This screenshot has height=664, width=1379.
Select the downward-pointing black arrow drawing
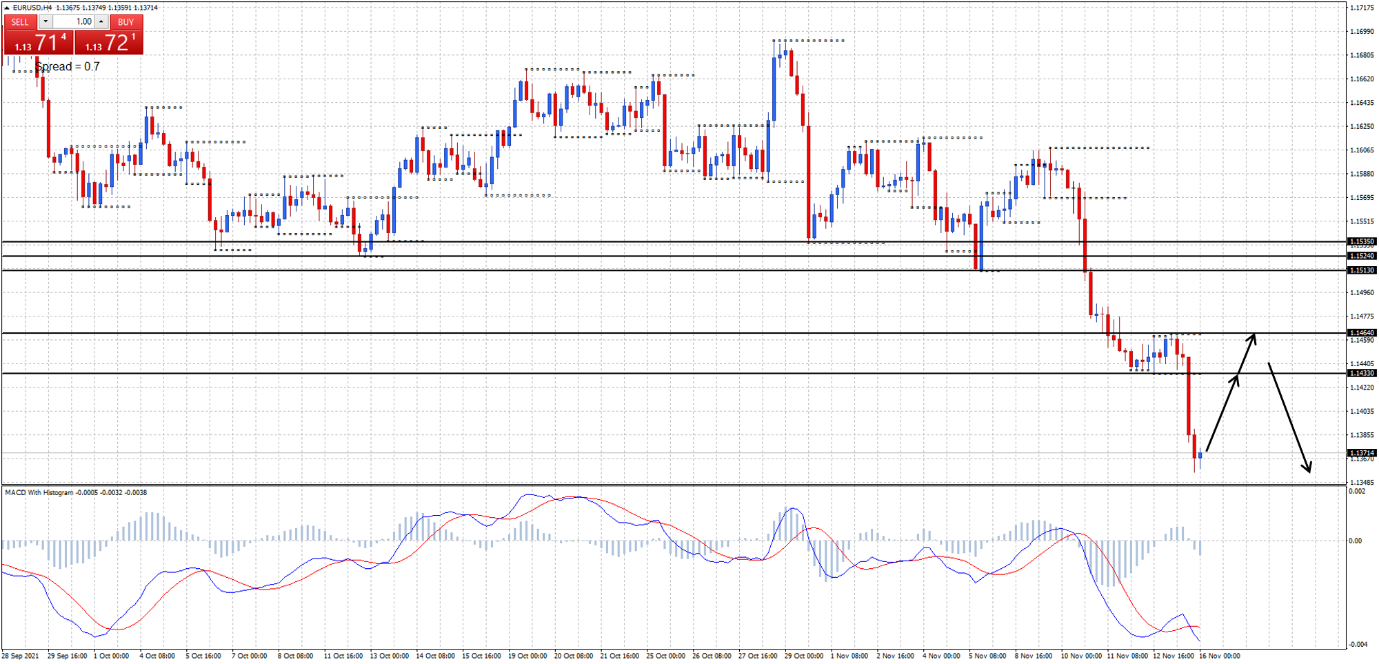tap(1289, 418)
